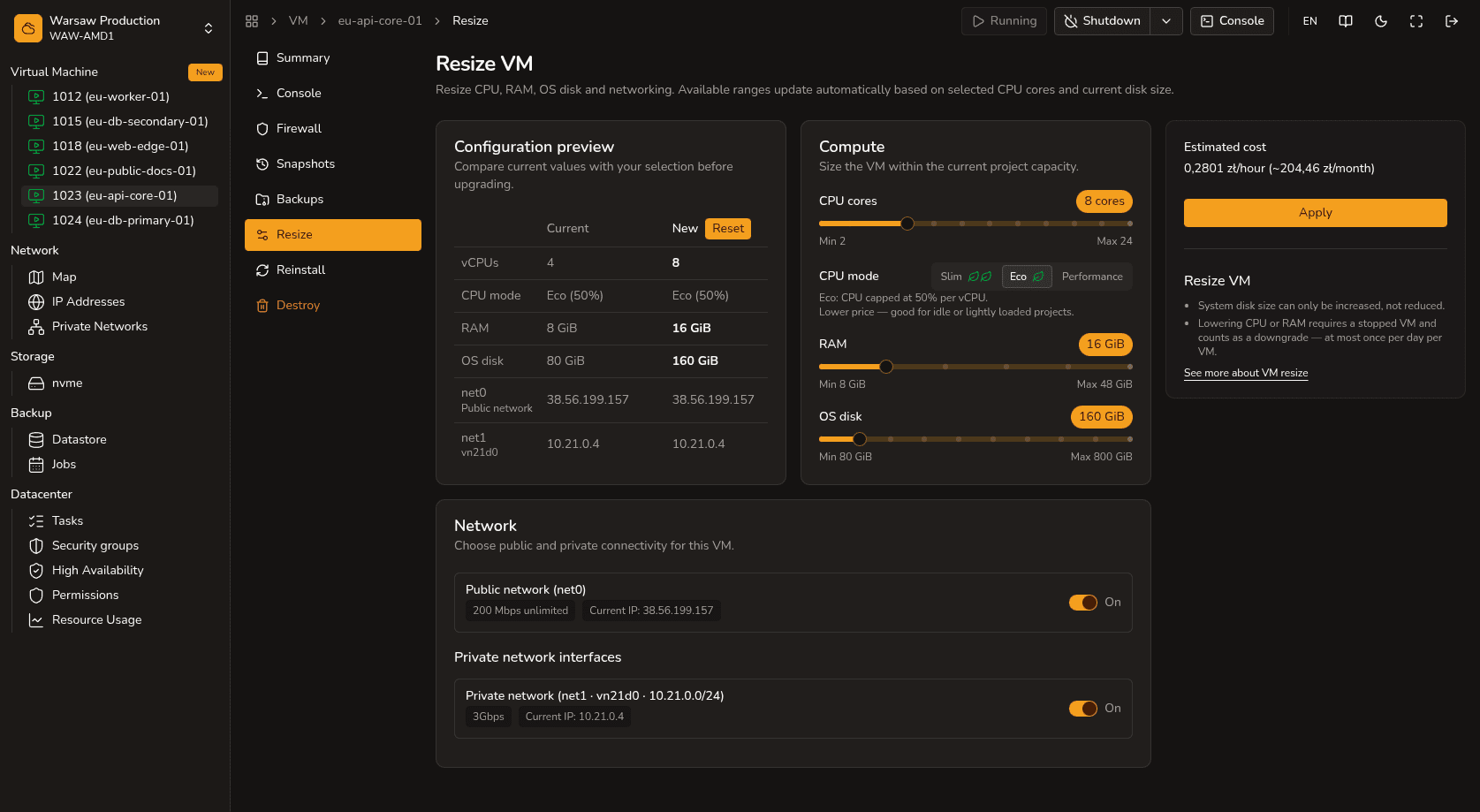Click the Firewall shield icon in VM menu
Image resolution: width=1480 pixels, height=812 pixels.
[262, 129]
